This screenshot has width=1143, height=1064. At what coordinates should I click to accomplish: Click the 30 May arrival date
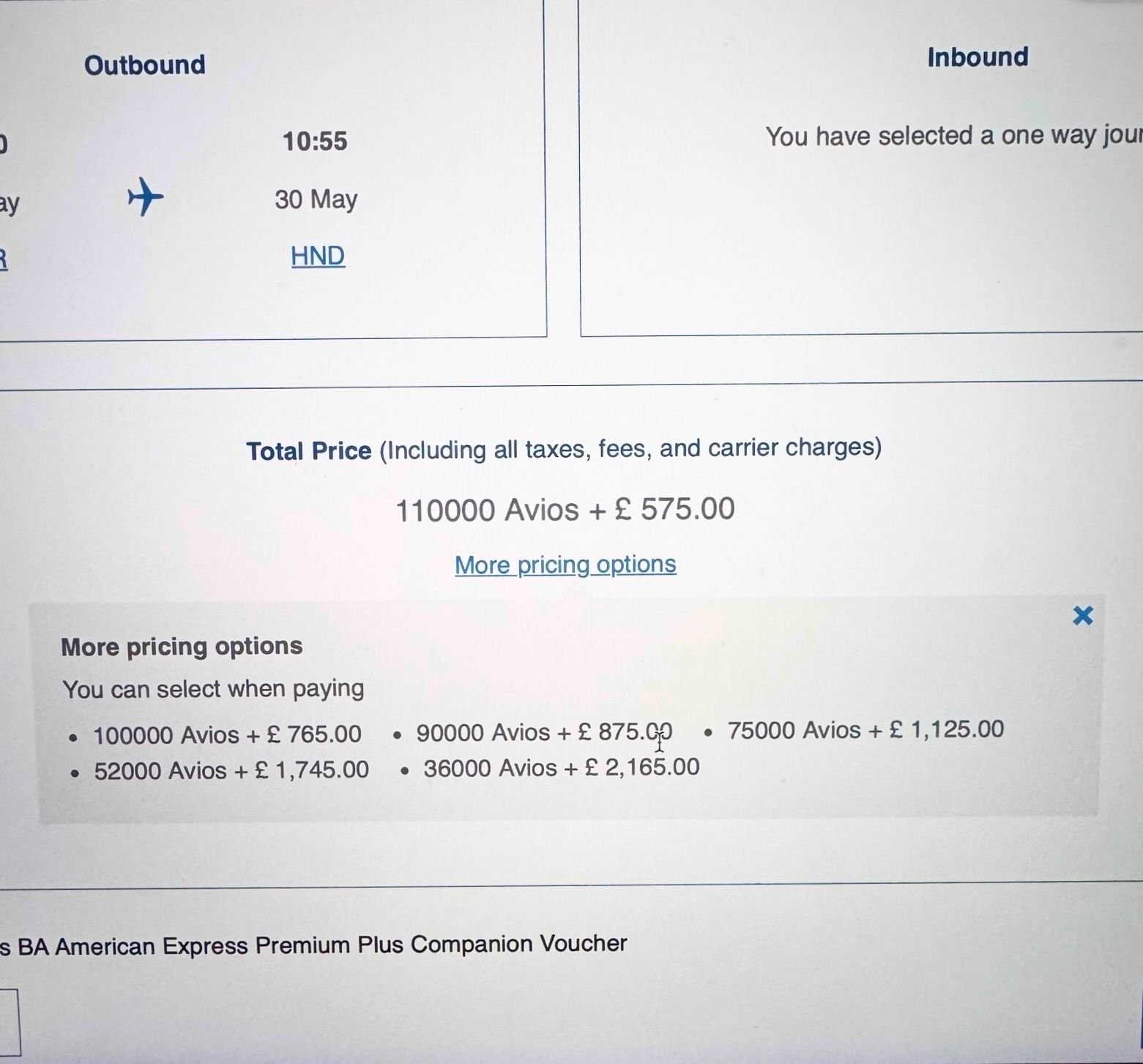316,199
